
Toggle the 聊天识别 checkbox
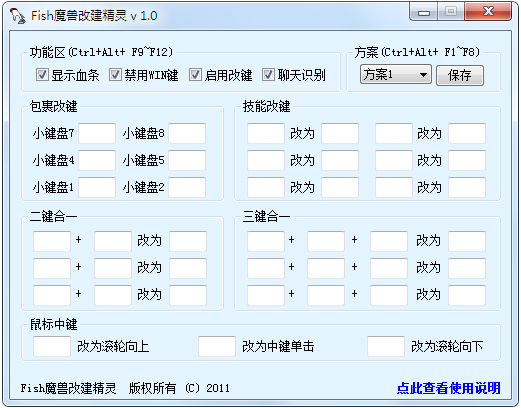pyautogui.click(x=268, y=75)
